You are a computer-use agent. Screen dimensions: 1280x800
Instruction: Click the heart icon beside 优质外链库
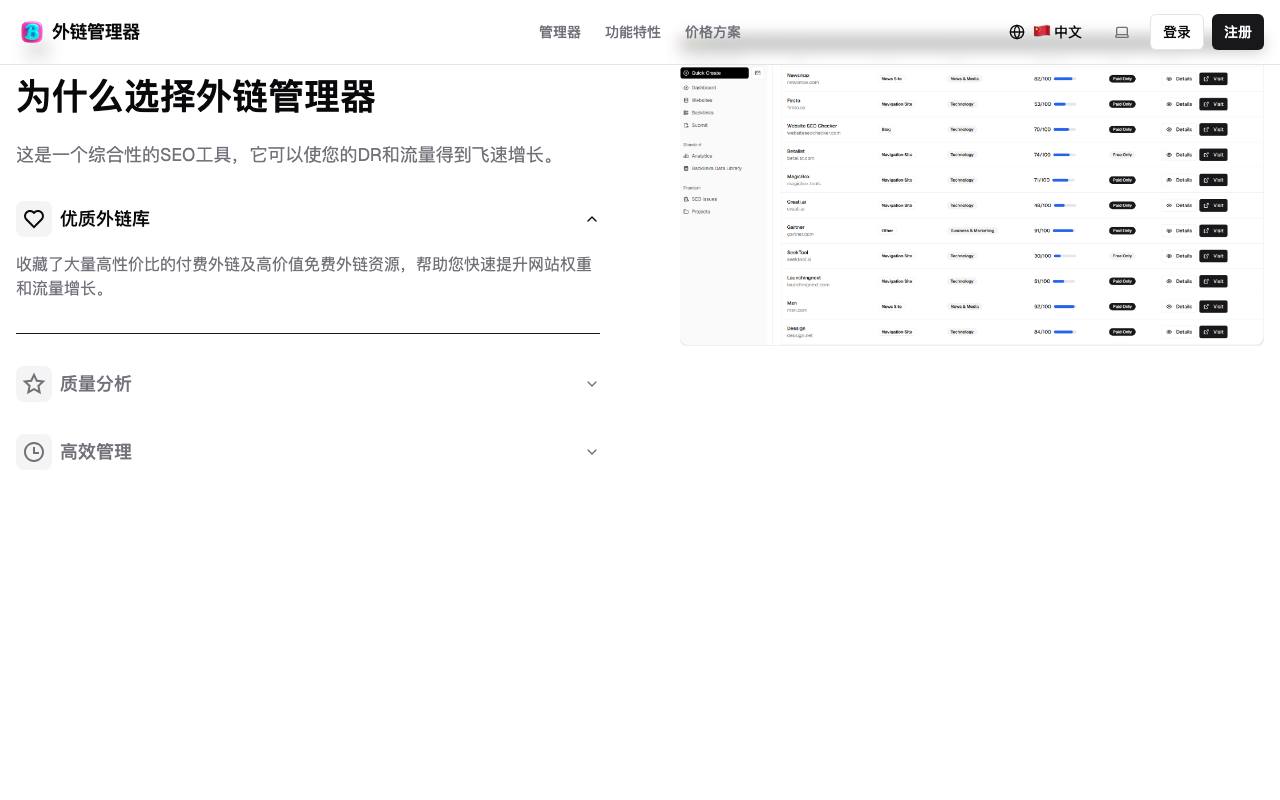[x=34, y=219]
